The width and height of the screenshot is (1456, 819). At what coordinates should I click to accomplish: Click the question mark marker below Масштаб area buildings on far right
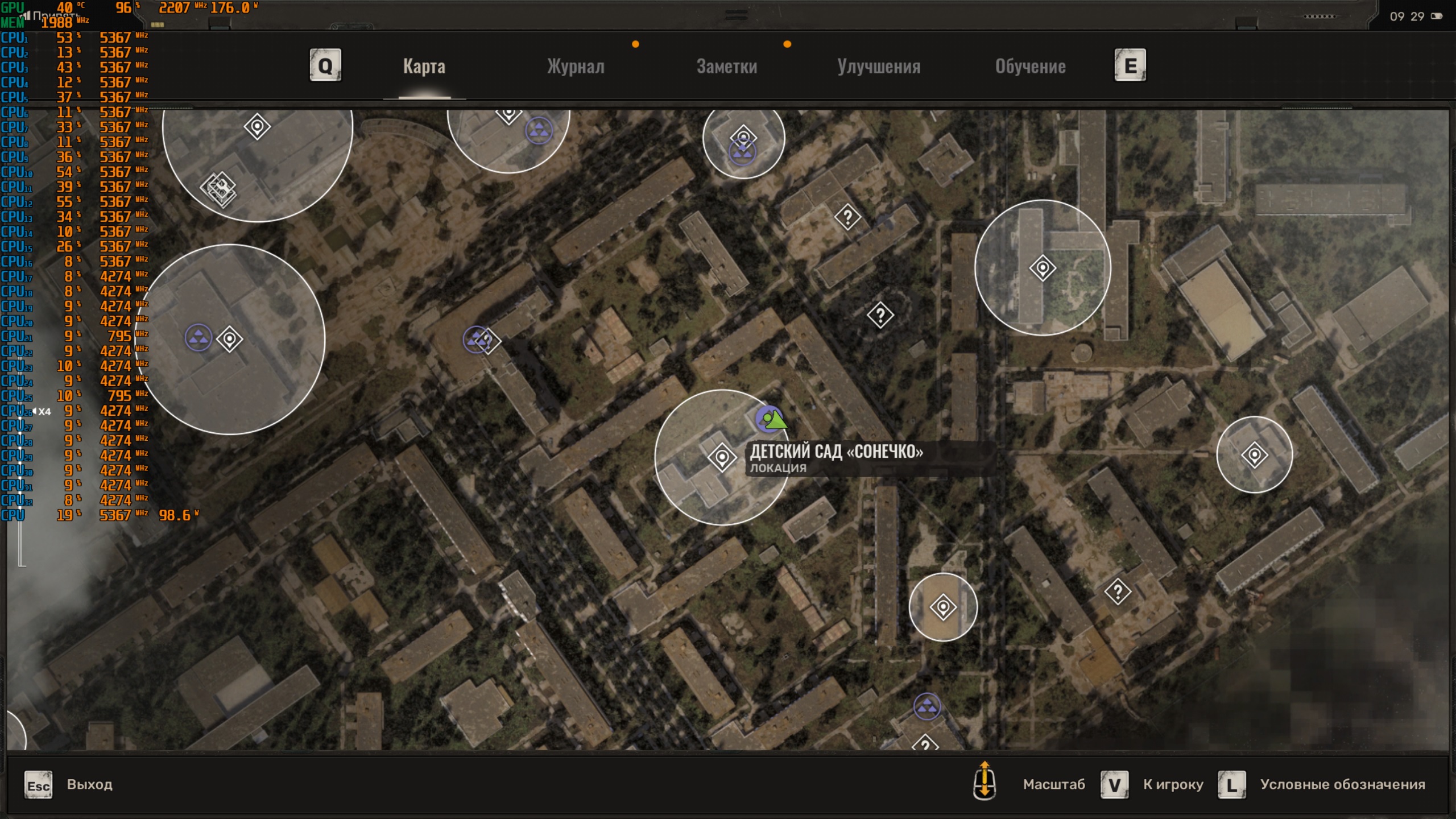[1117, 592]
